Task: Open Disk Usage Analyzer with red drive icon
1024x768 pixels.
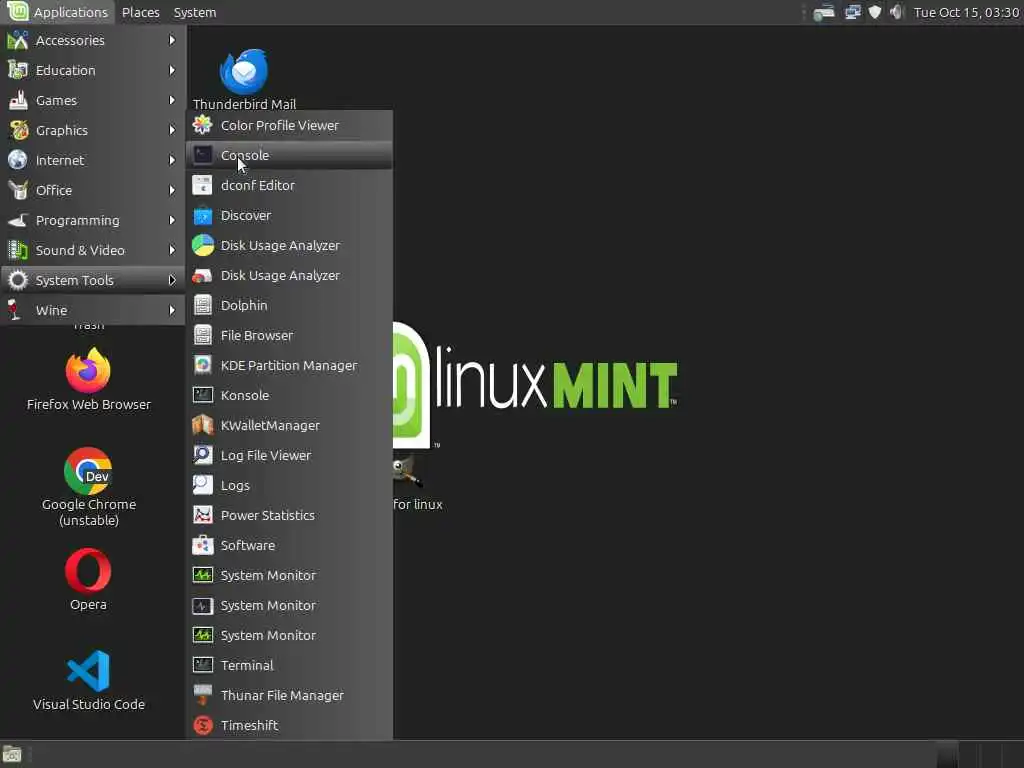Action: point(289,276)
